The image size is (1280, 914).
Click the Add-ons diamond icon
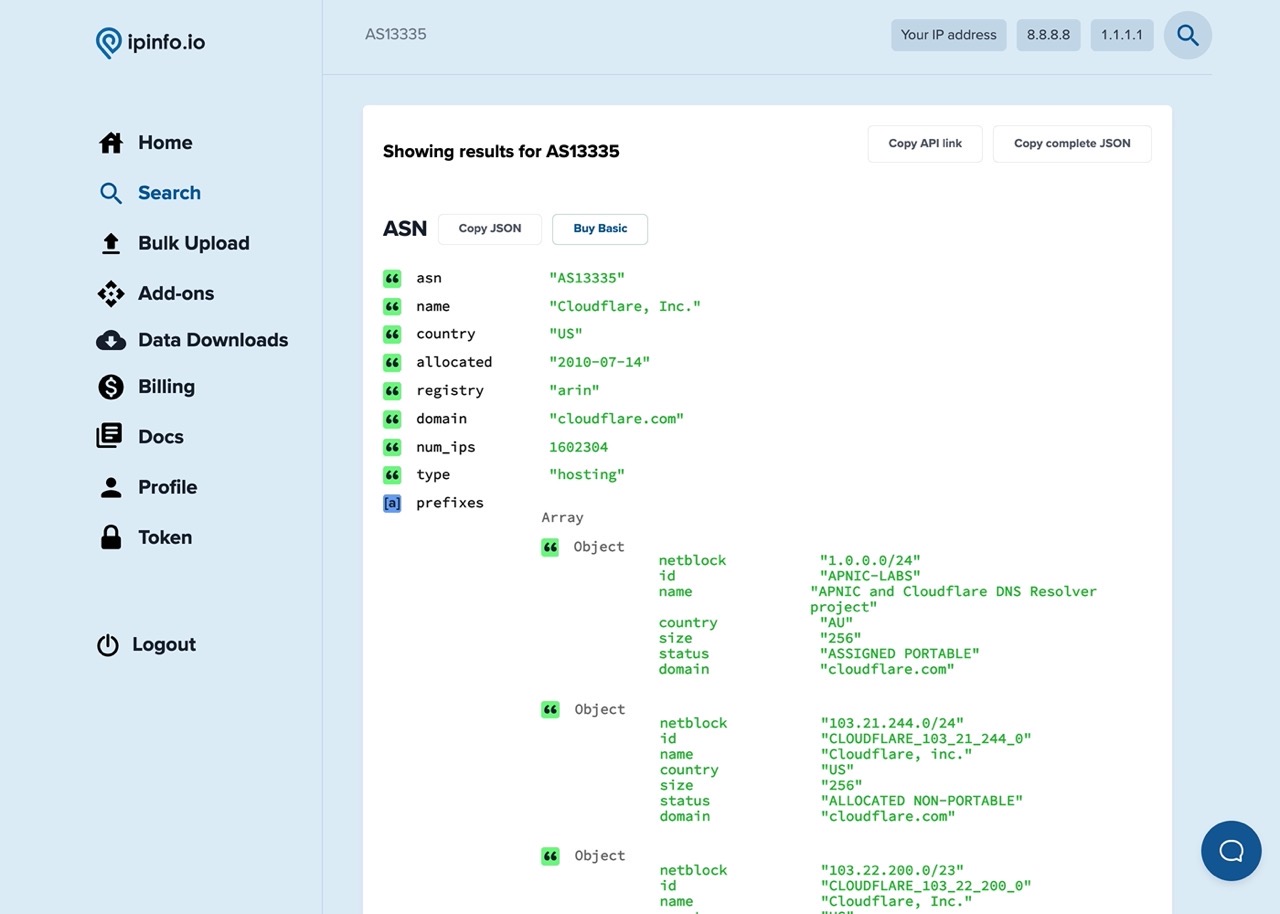(x=111, y=293)
